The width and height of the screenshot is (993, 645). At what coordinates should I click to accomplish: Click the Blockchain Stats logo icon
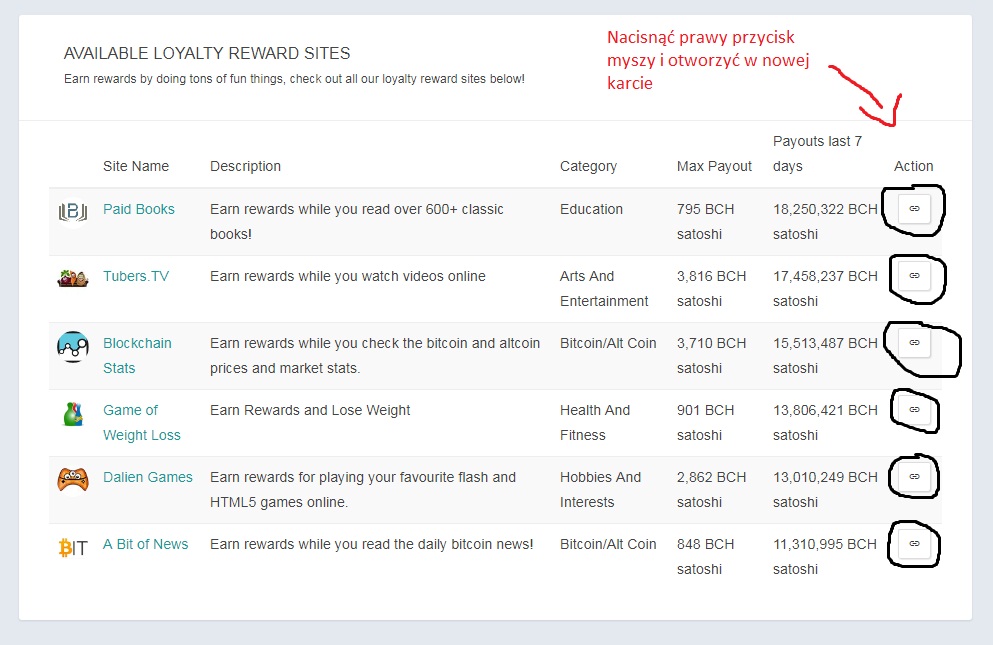pyautogui.click(x=73, y=347)
